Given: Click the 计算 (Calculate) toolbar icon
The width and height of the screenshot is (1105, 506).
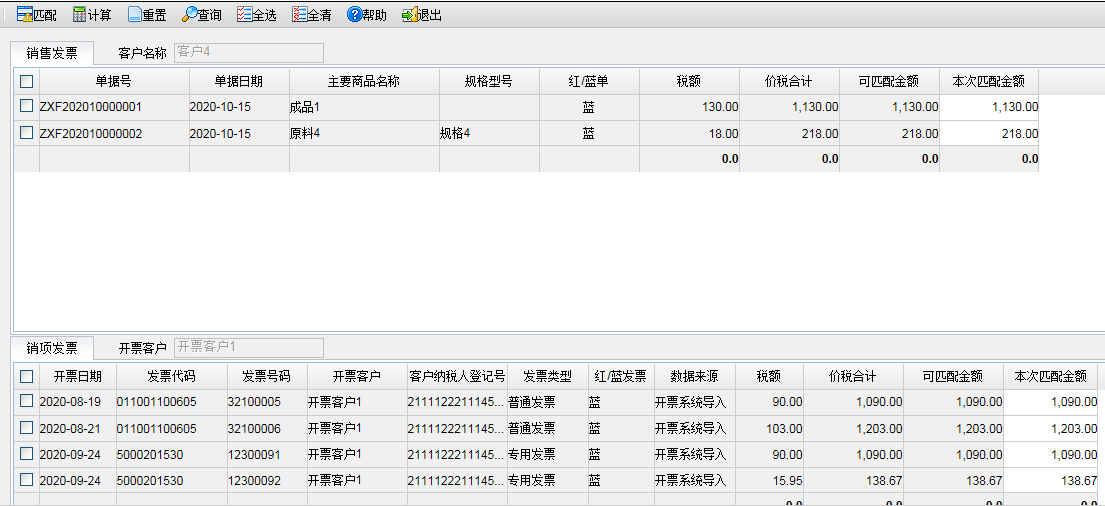Looking at the screenshot, I should coord(92,15).
